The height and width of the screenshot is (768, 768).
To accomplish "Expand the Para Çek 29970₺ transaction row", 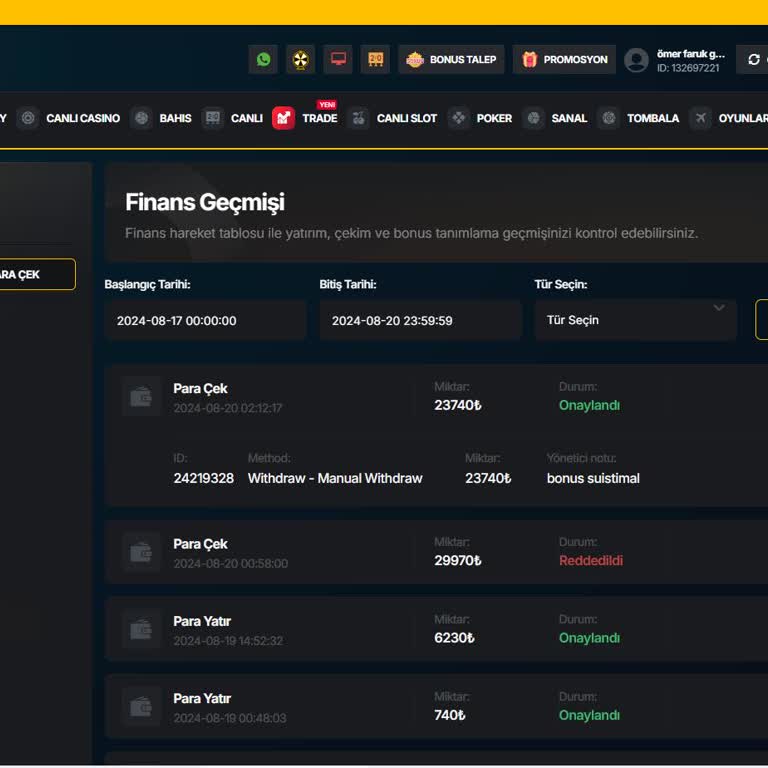I will 436,552.
